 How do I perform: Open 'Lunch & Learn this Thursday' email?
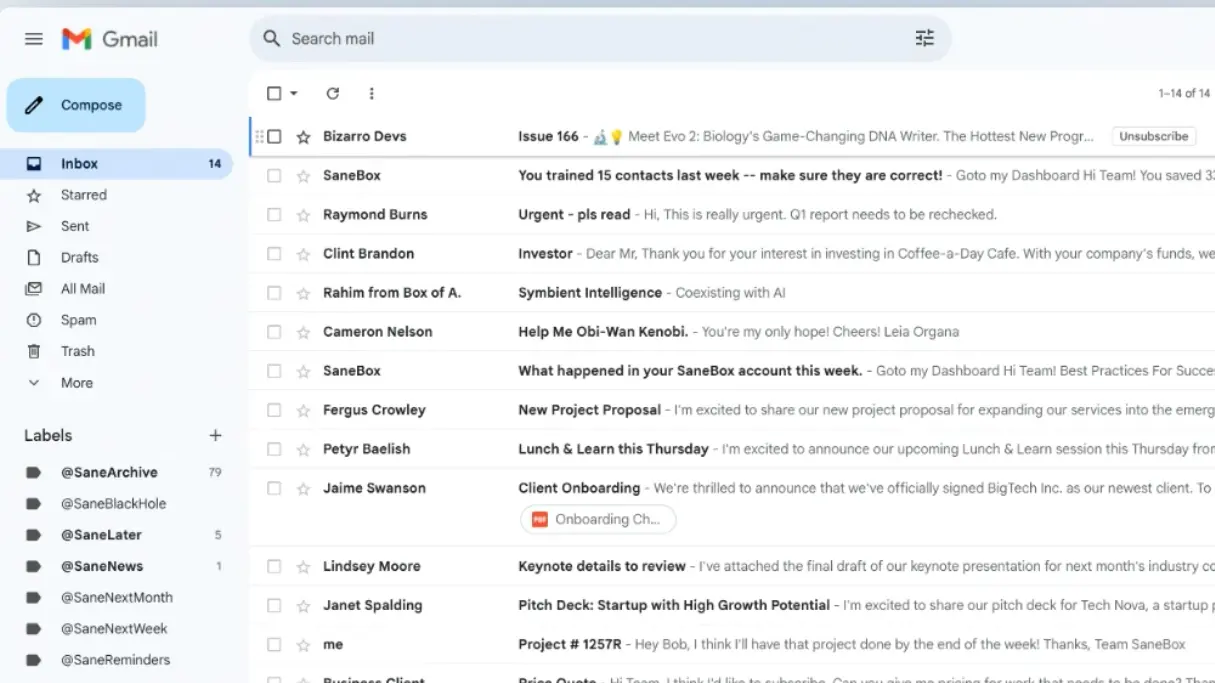731,448
